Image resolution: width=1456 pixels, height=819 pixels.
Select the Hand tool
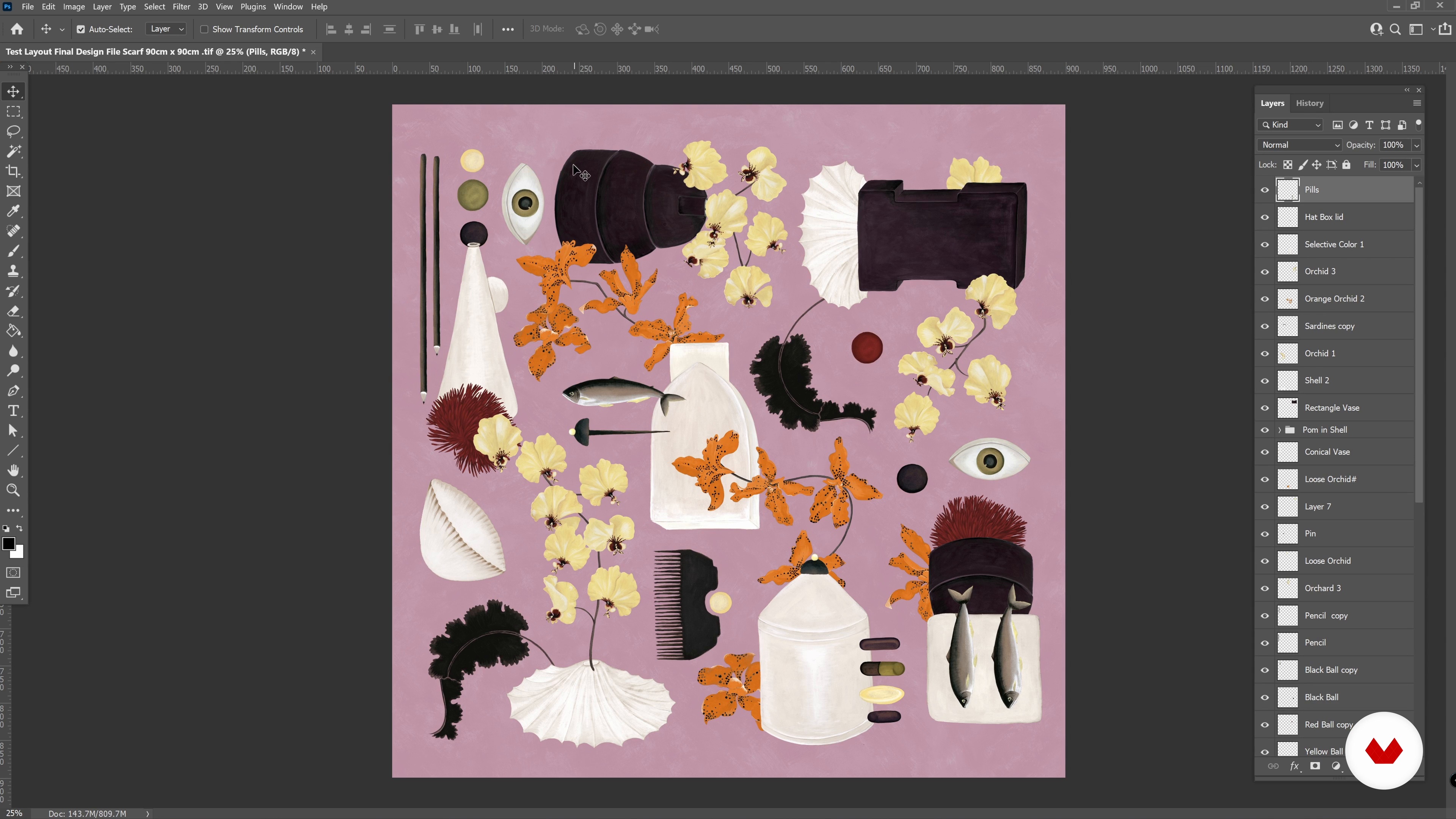[x=13, y=470]
